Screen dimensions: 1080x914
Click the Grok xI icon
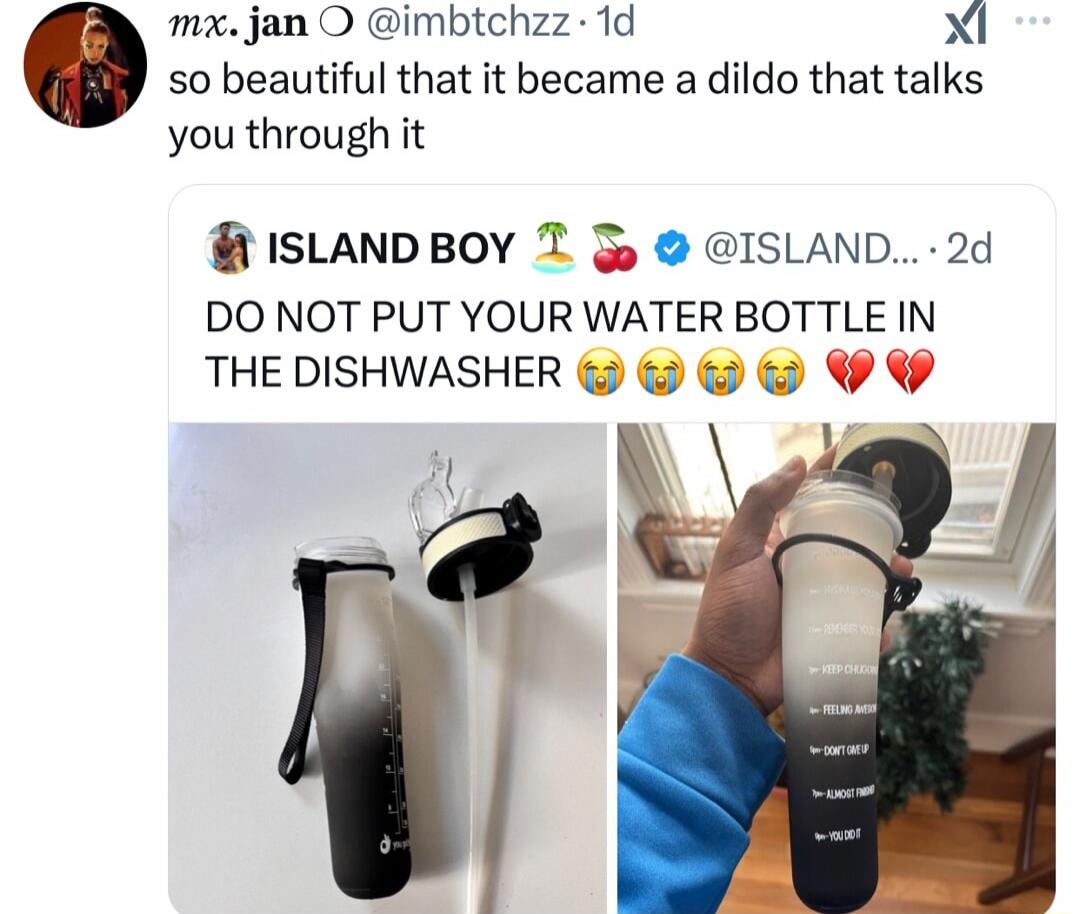pos(966,27)
